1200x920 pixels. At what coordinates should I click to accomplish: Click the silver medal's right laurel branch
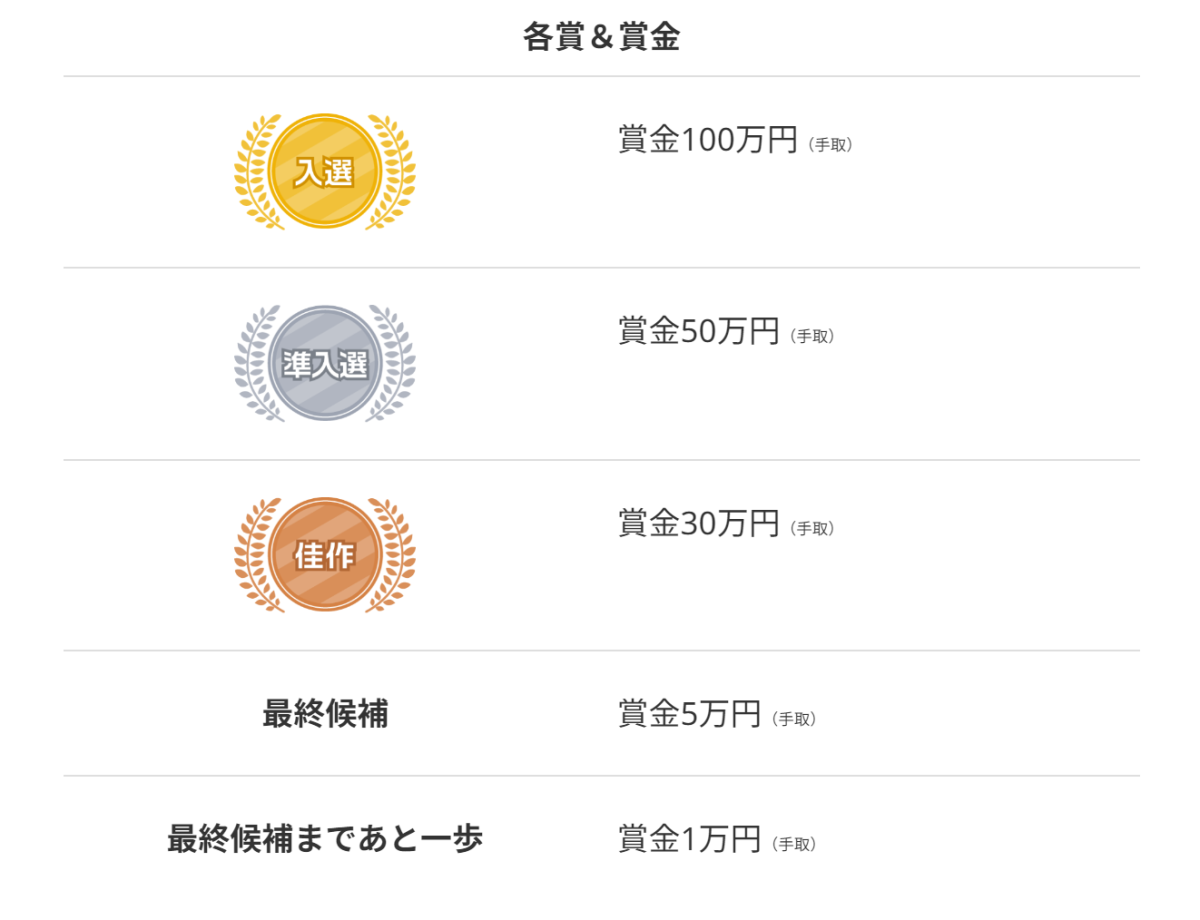[x=396, y=367]
